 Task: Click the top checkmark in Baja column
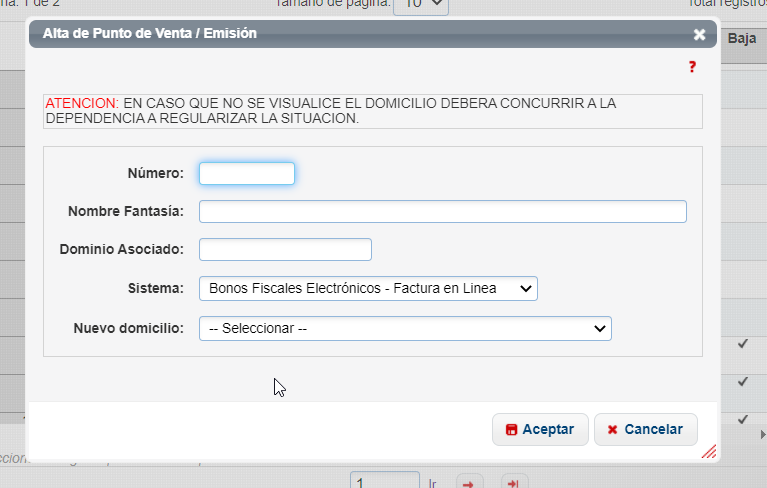(743, 344)
